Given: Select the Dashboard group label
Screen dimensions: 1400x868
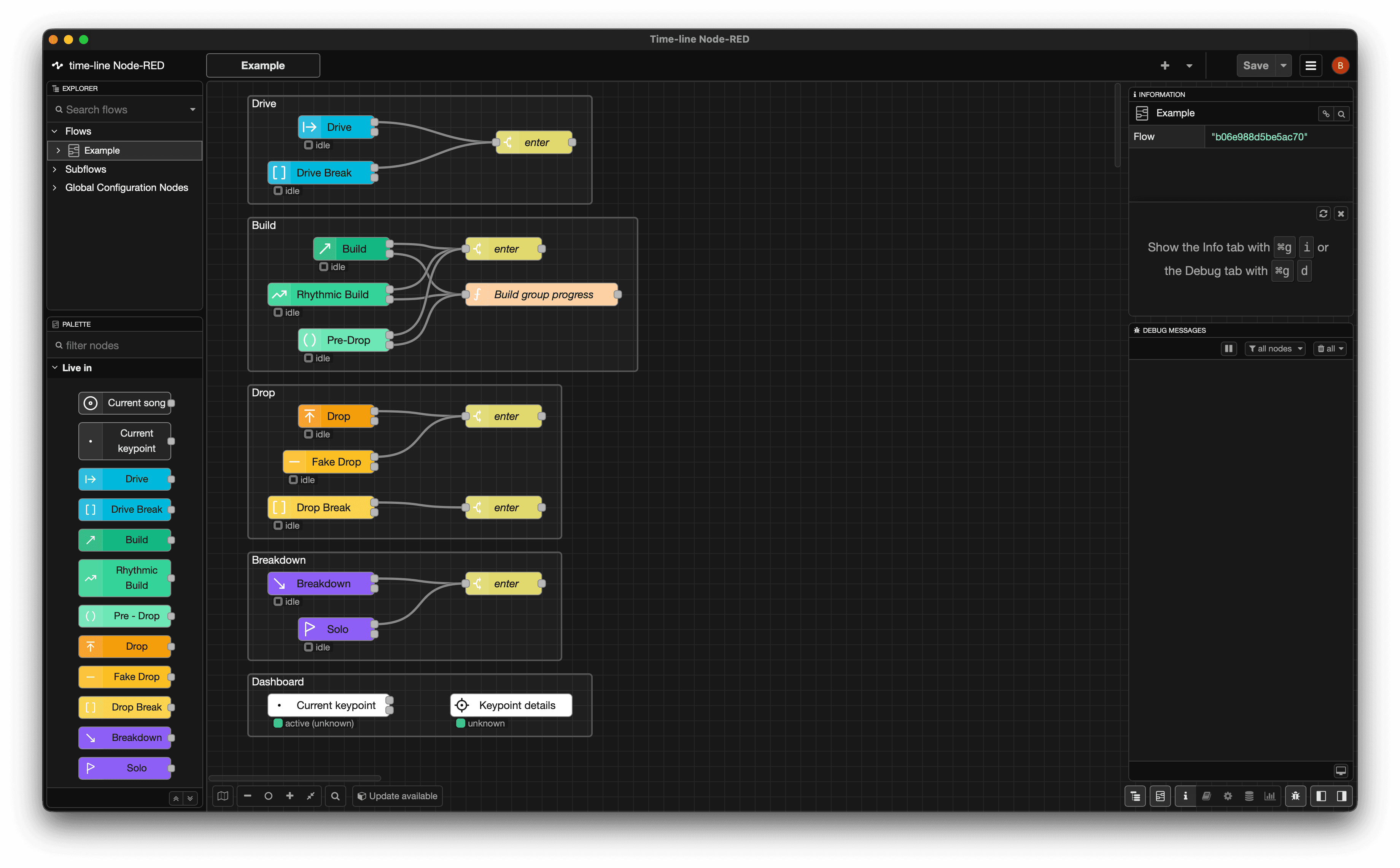Looking at the screenshot, I should pyautogui.click(x=278, y=681).
